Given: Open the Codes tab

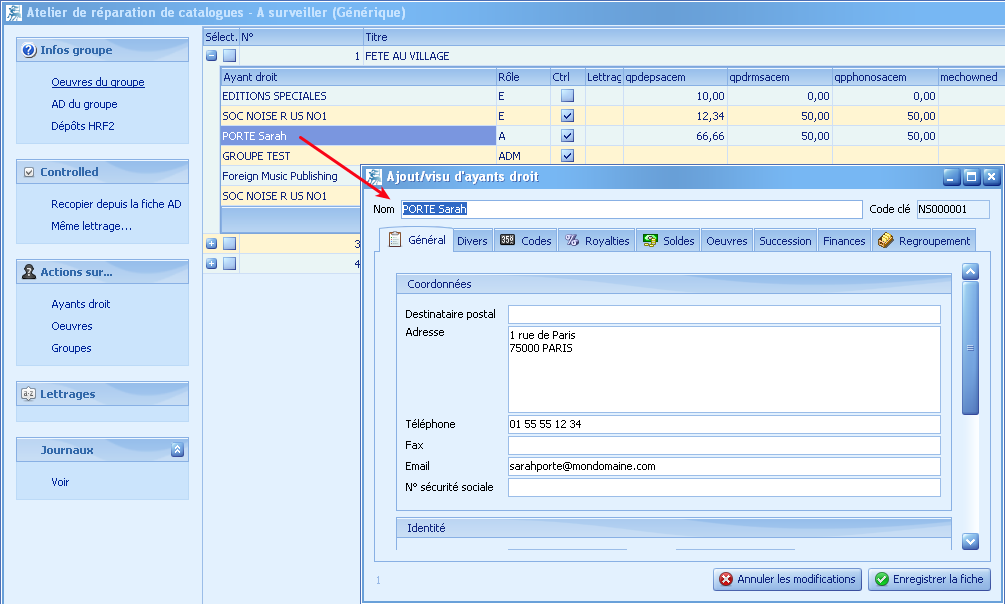Looking at the screenshot, I should [526, 241].
